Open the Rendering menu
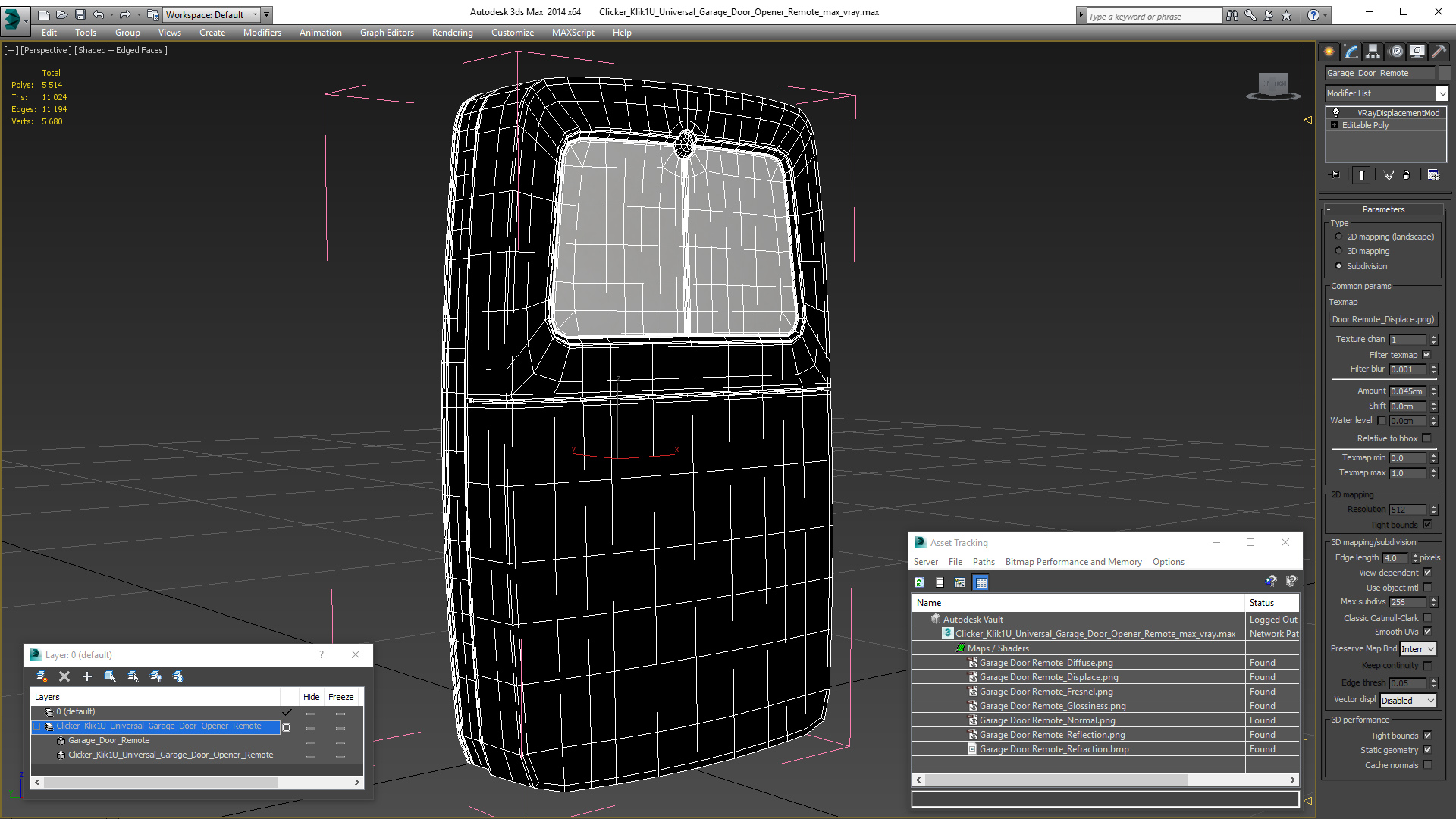 point(452,33)
